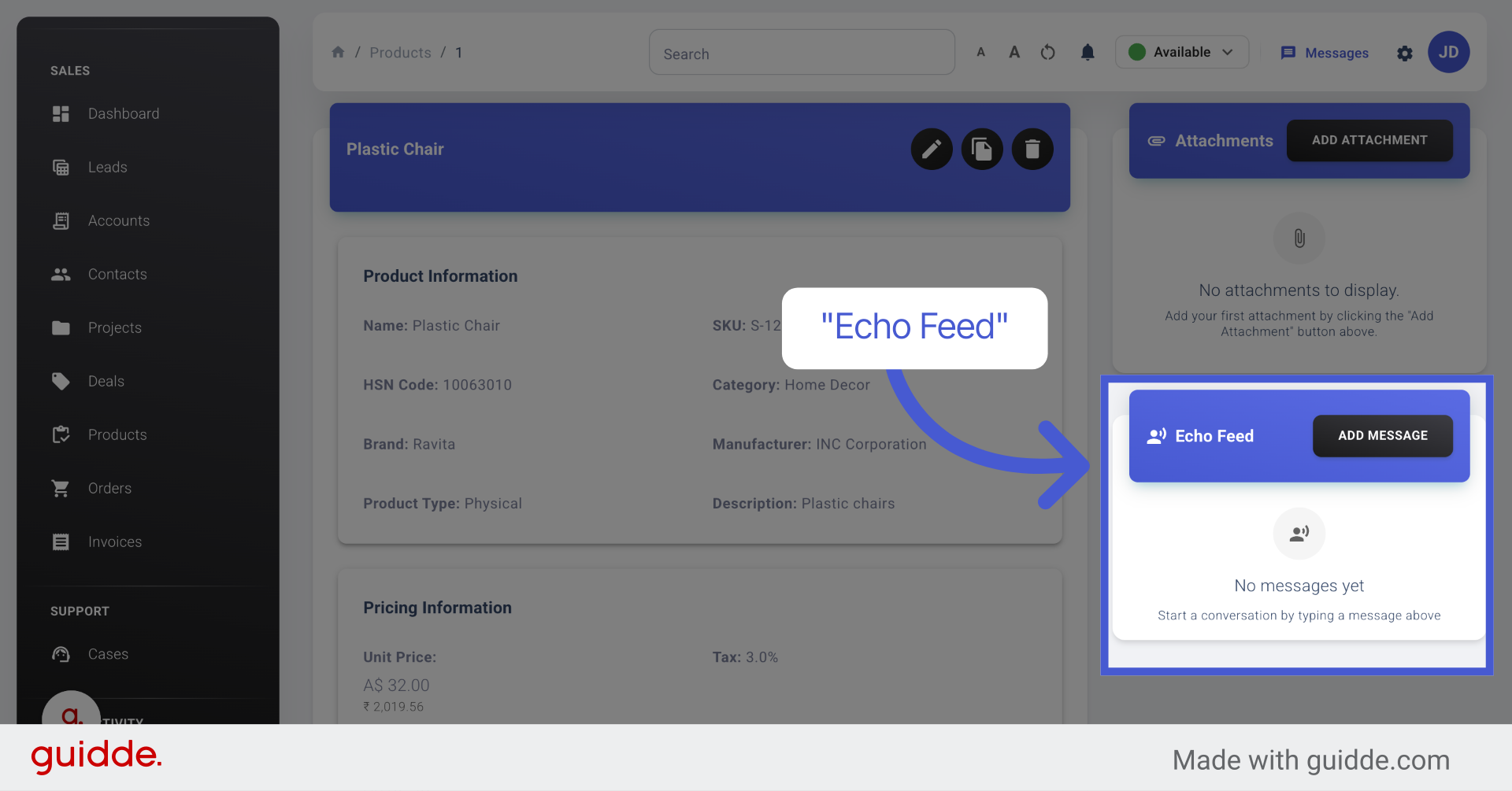The width and height of the screenshot is (1512, 791).
Task: Duplicate the product with the copy icon
Action: (x=982, y=149)
